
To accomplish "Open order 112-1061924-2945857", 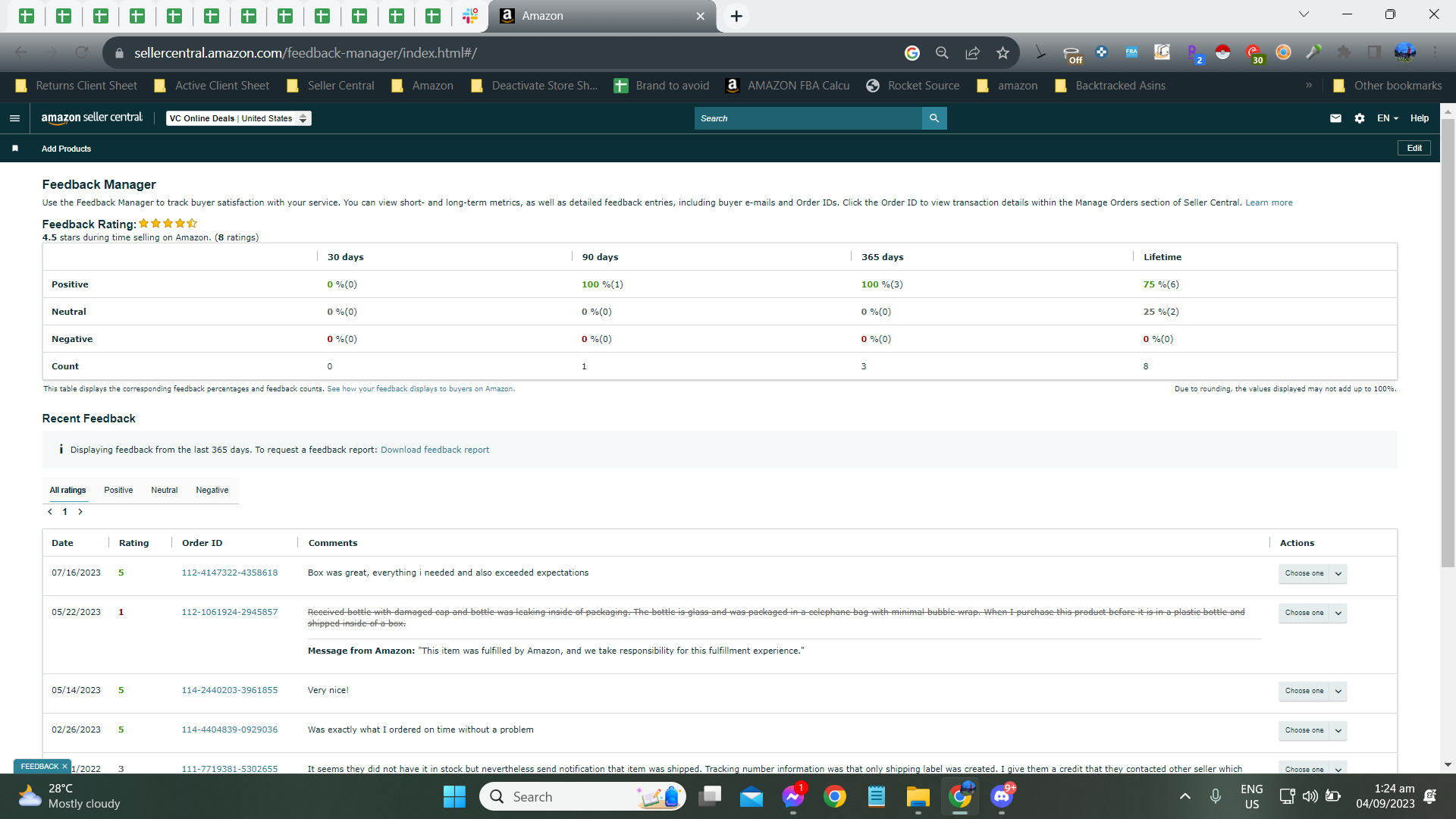I will (x=230, y=612).
